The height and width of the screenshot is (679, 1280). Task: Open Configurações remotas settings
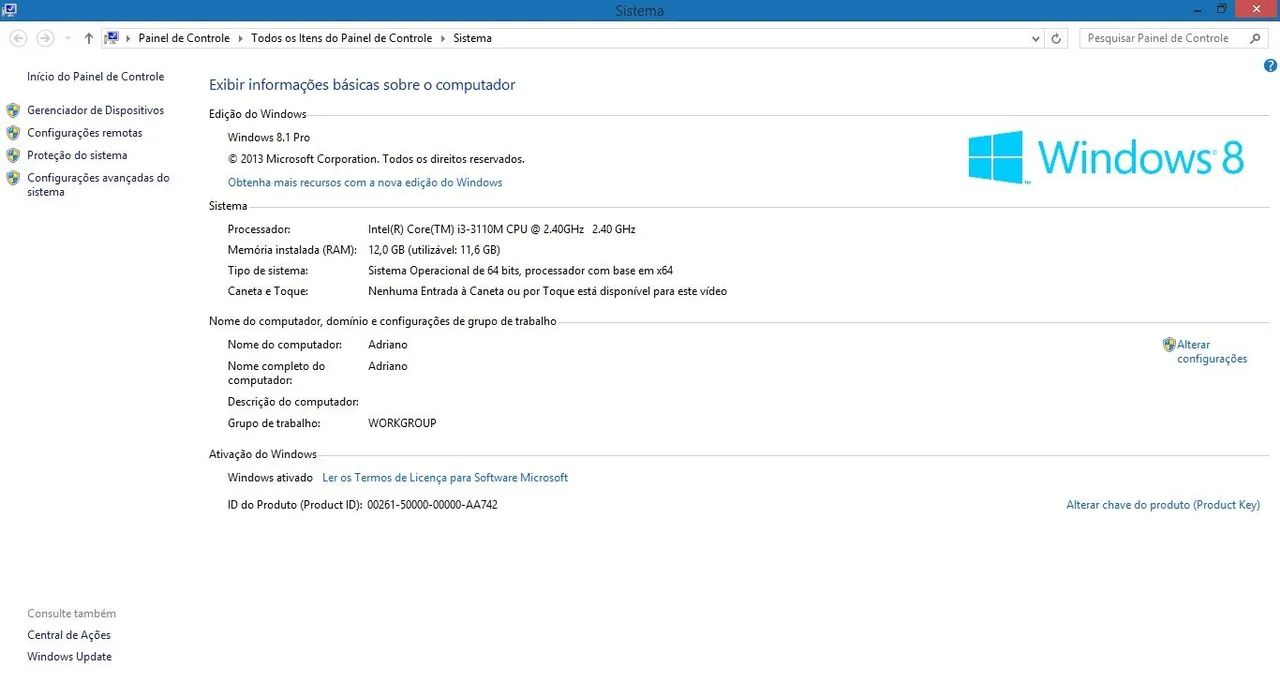click(x=84, y=132)
